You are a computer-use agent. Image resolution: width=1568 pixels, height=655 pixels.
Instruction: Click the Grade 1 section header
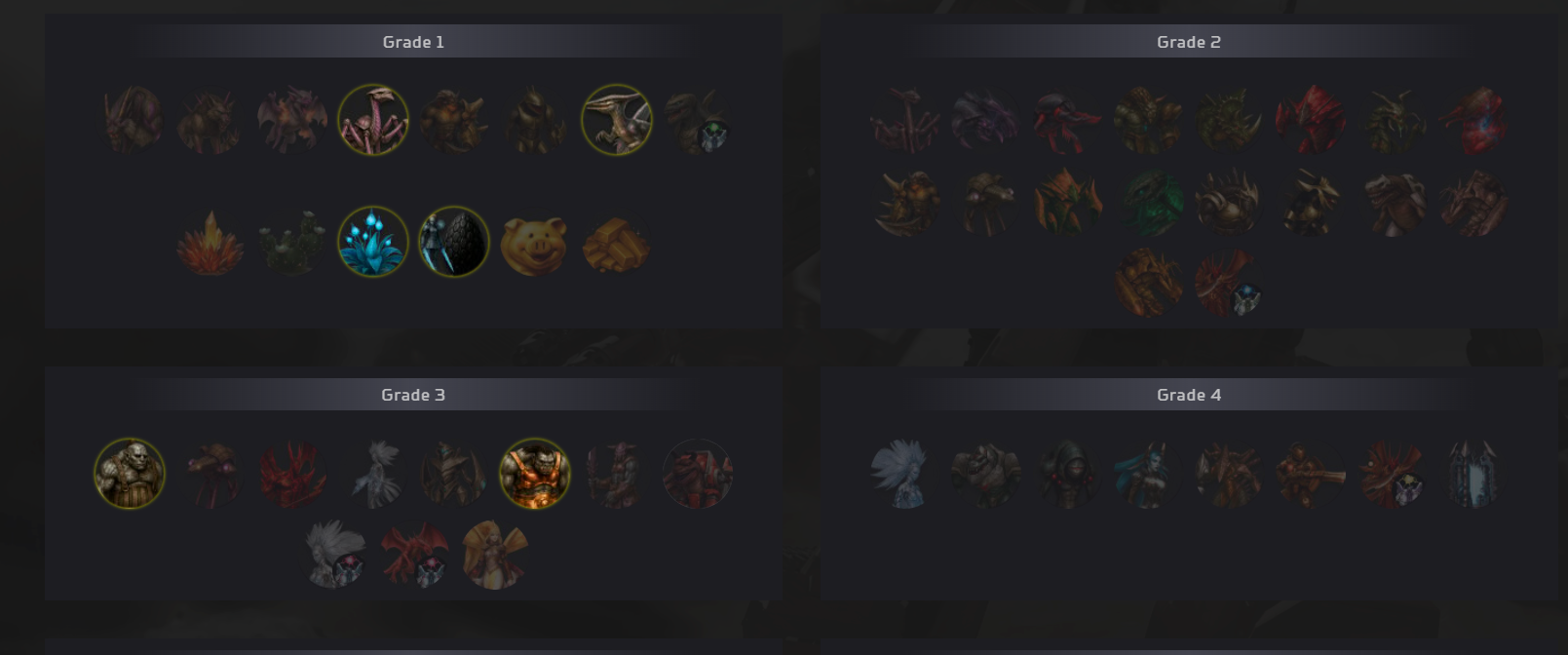point(413,42)
